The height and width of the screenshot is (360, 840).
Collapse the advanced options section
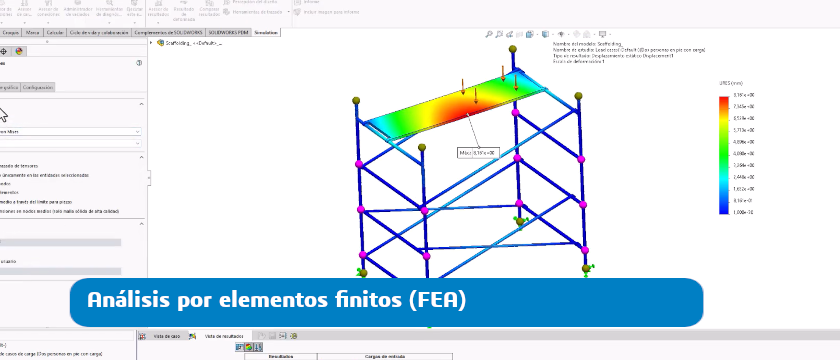(141, 158)
